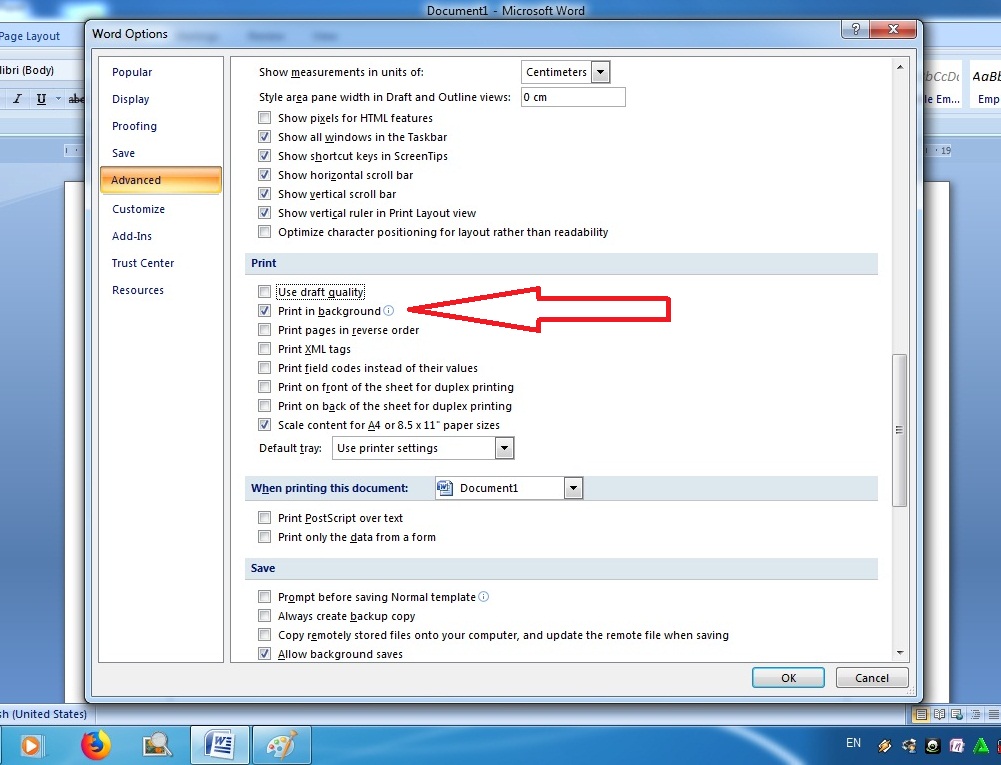Check Print only the data from a form
1001x765 pixels.
[264, 536]
